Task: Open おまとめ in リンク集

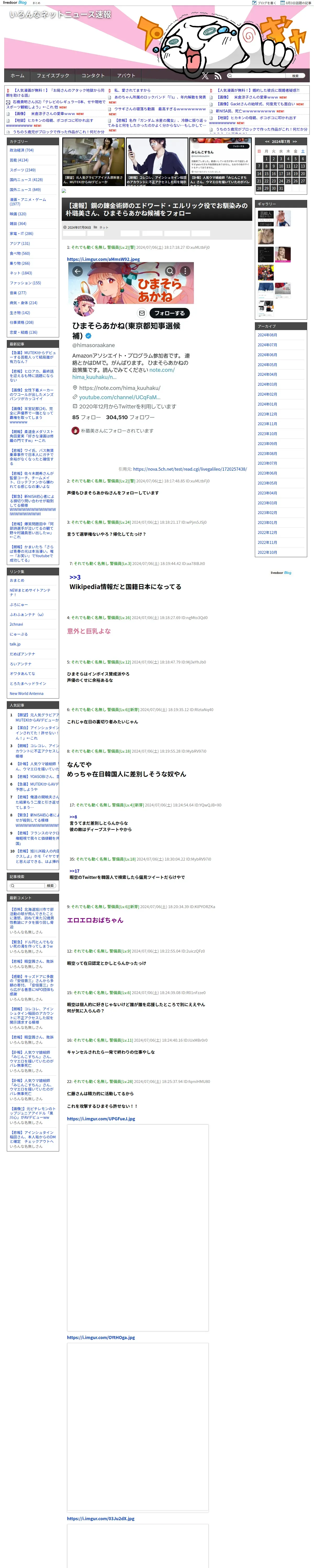Action: (x=17, y=580)
